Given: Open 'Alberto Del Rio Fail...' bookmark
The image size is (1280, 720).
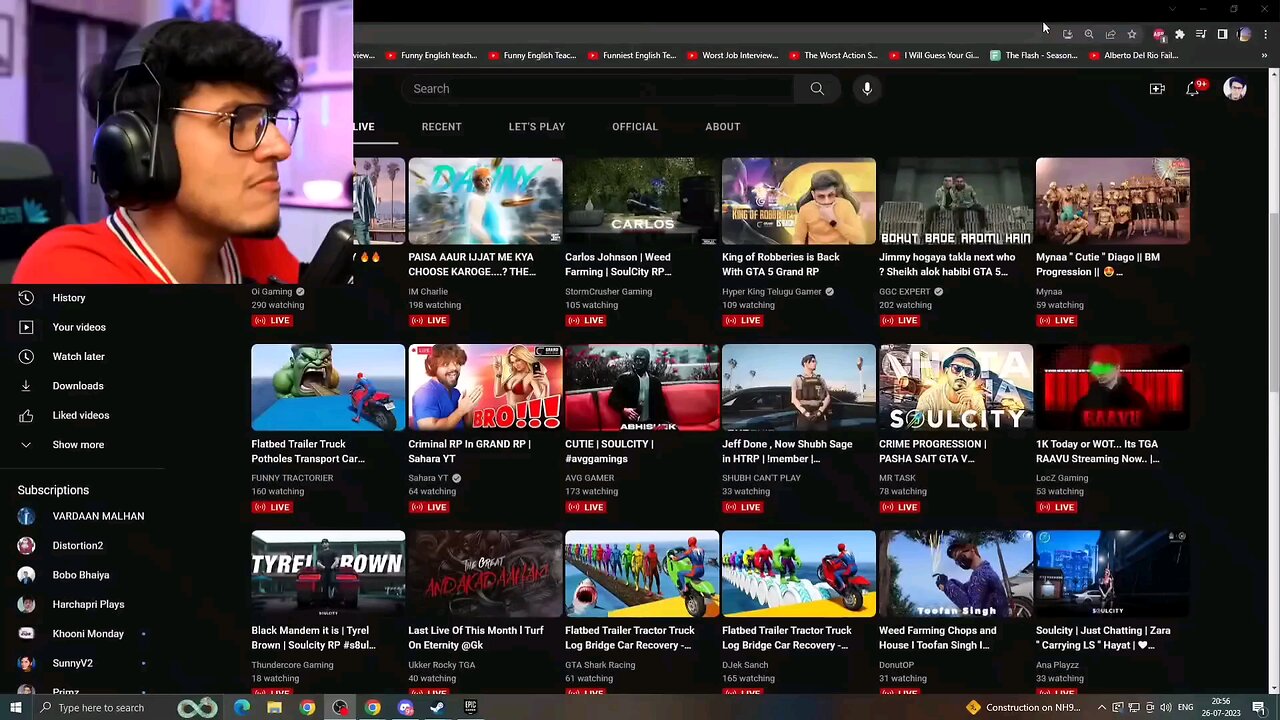Looking at the screenshot, I should click(x=1134, y=56).
